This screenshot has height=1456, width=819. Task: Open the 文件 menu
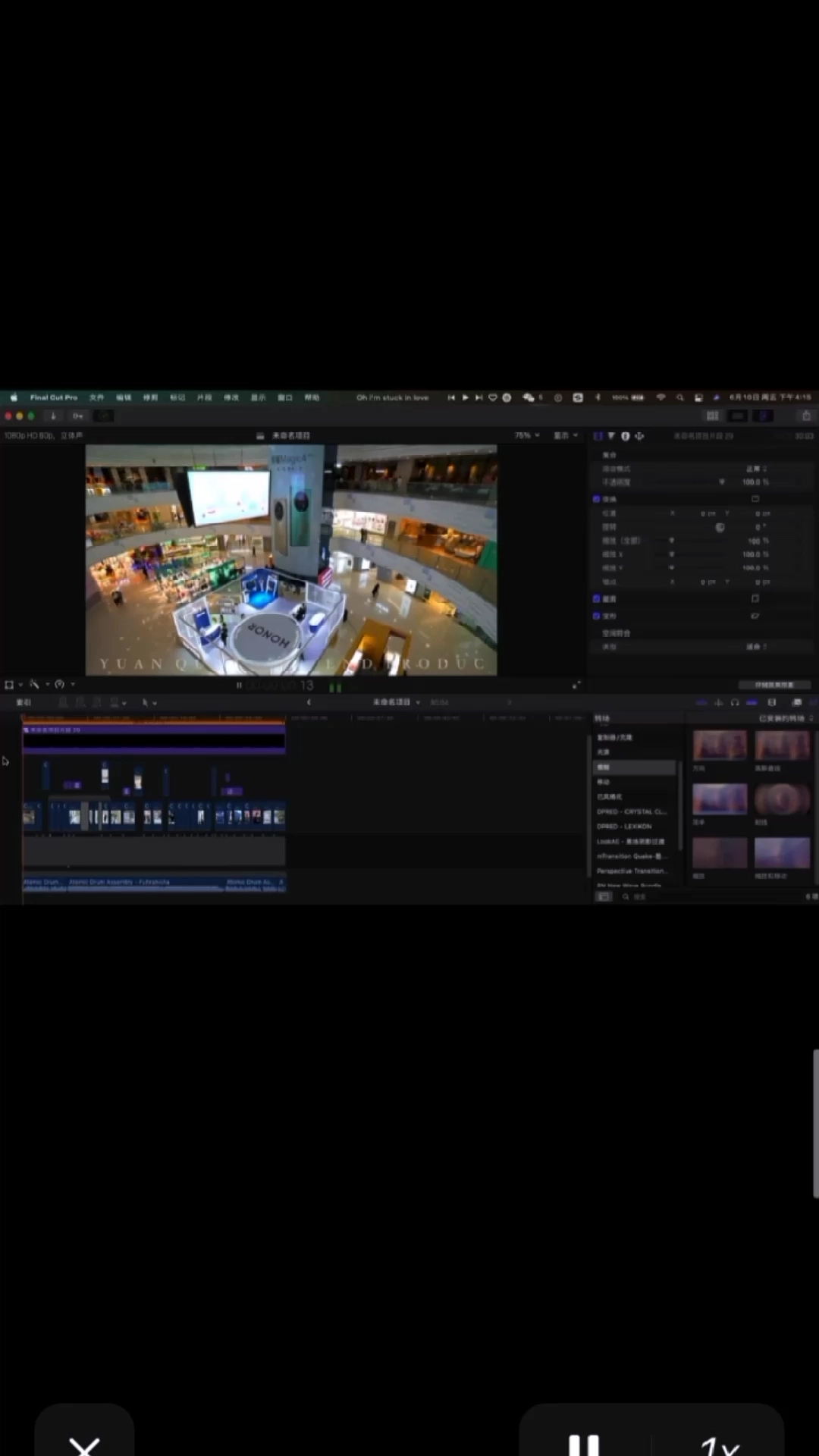tap(96, 397)
